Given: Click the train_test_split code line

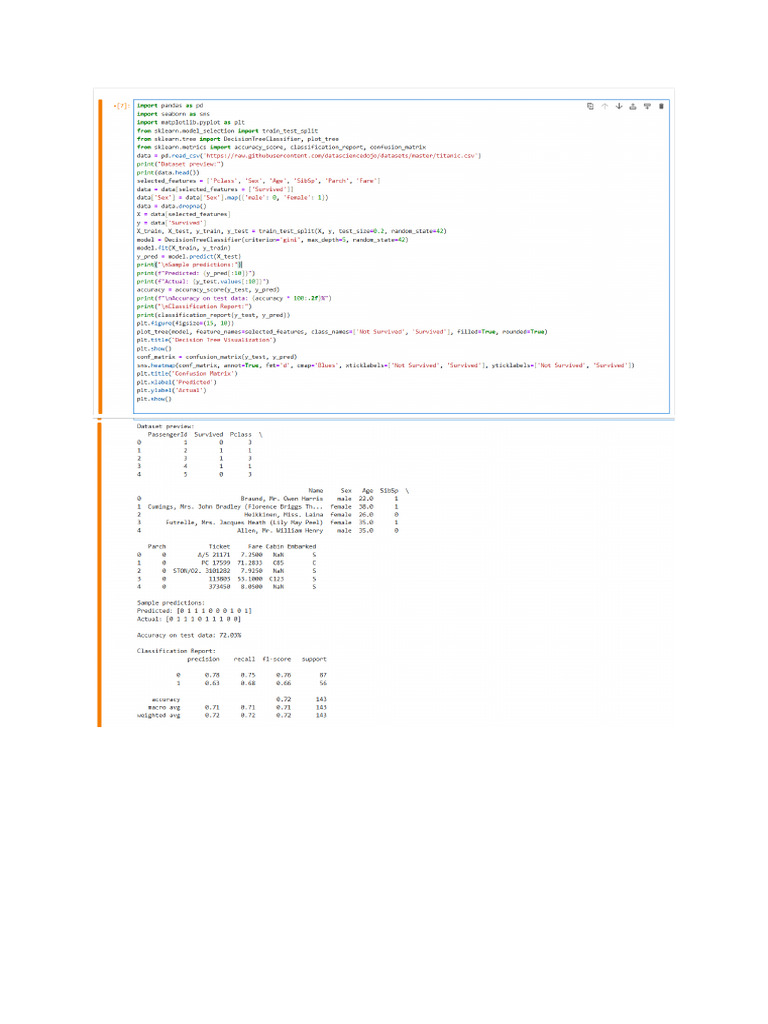Looking at the screenshot, I should click(291, 231).
